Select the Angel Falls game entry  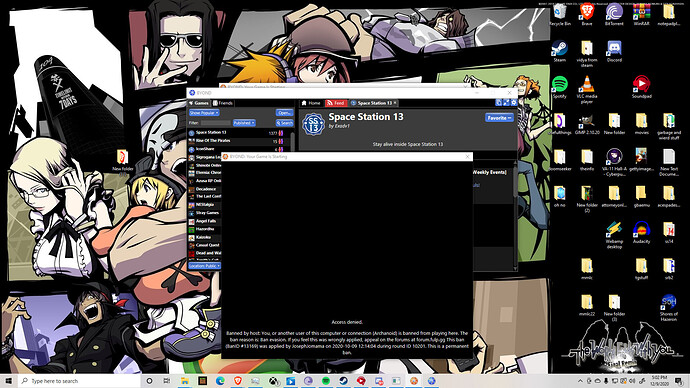205,221
